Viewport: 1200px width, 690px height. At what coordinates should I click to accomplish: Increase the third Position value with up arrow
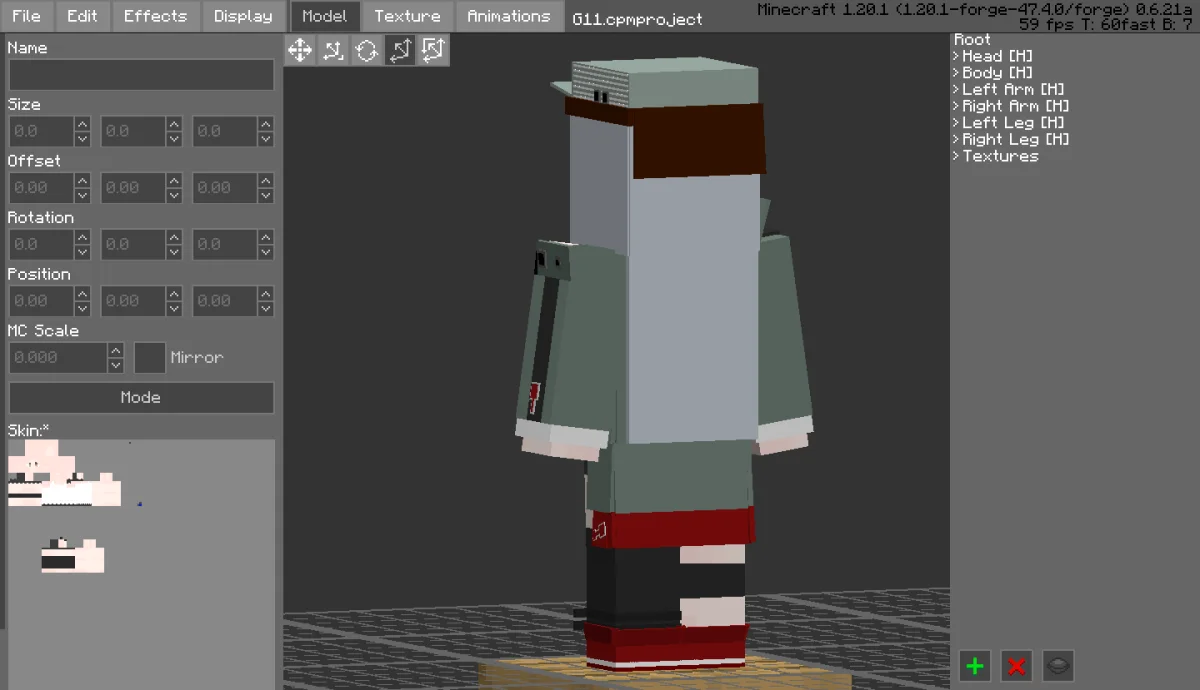point(265,294)
